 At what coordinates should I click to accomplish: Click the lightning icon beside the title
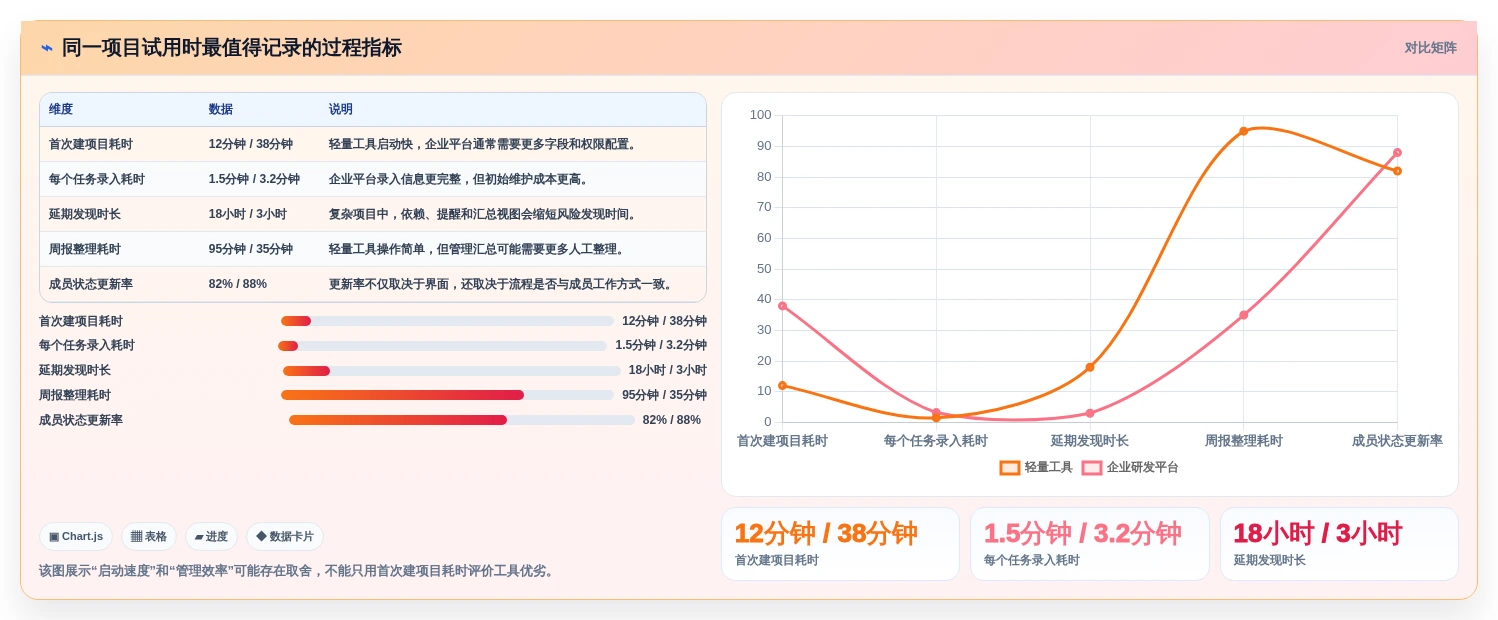coord(47,48)
